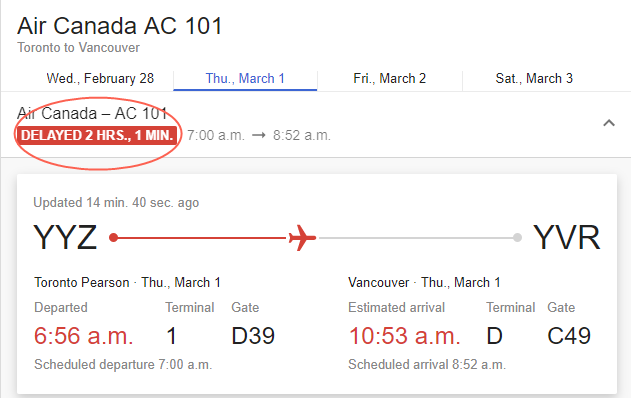Viewport: 631px width, 398px height.
Task: Click the YYZ airport code
Action: coord(65,237)
